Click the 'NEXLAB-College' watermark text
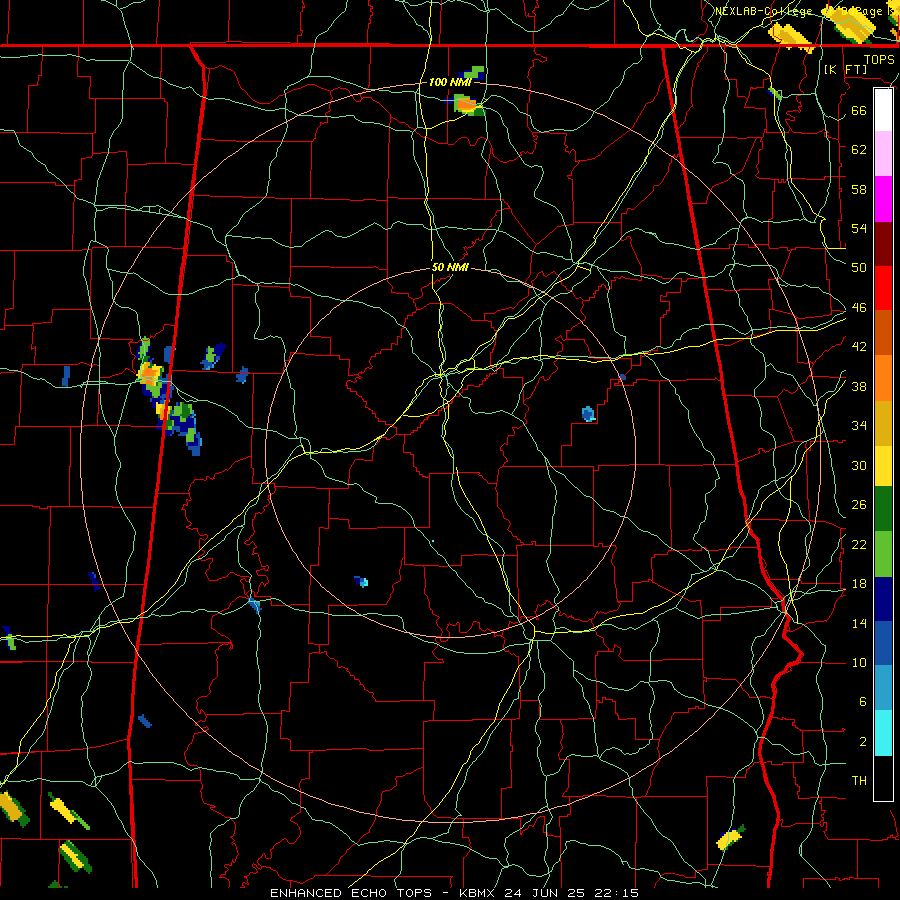Screen dimensions: 900x900 (x=764, y=11)
